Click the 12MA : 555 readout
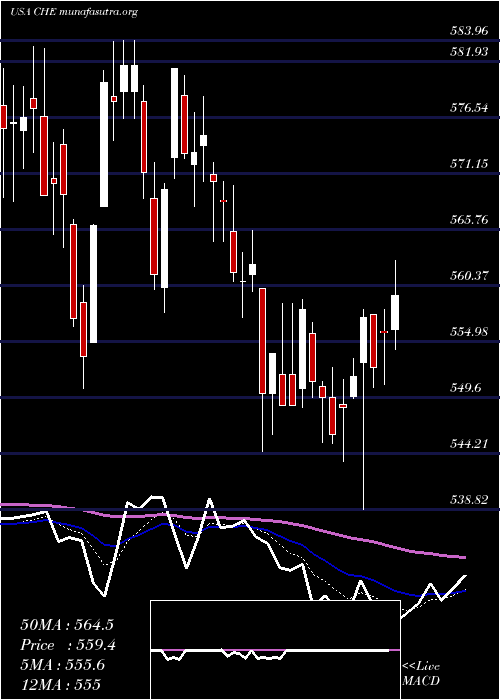 click(60, 684)
